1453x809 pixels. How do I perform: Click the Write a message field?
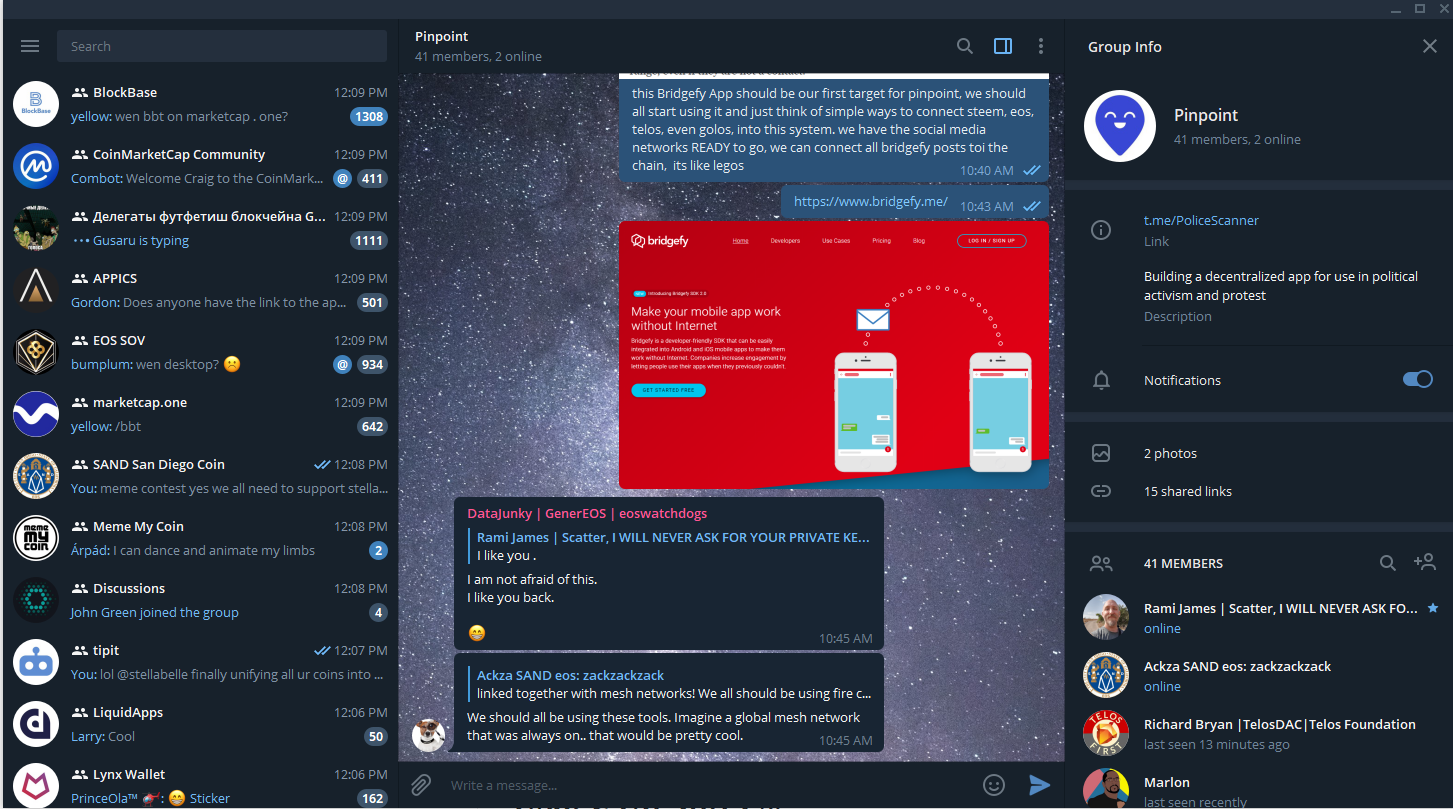tap(710, 785)
